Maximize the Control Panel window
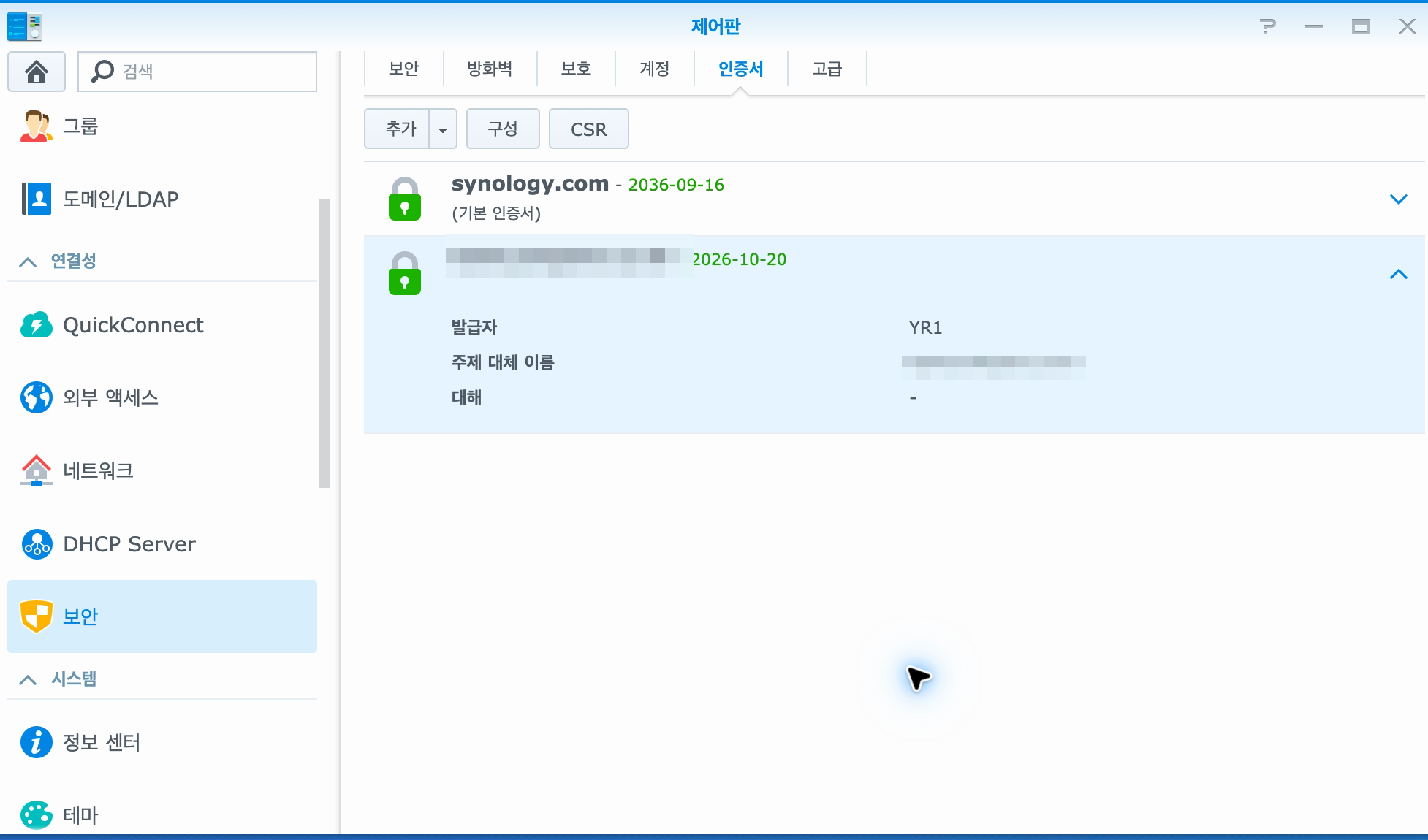 tap(1361, 27)
